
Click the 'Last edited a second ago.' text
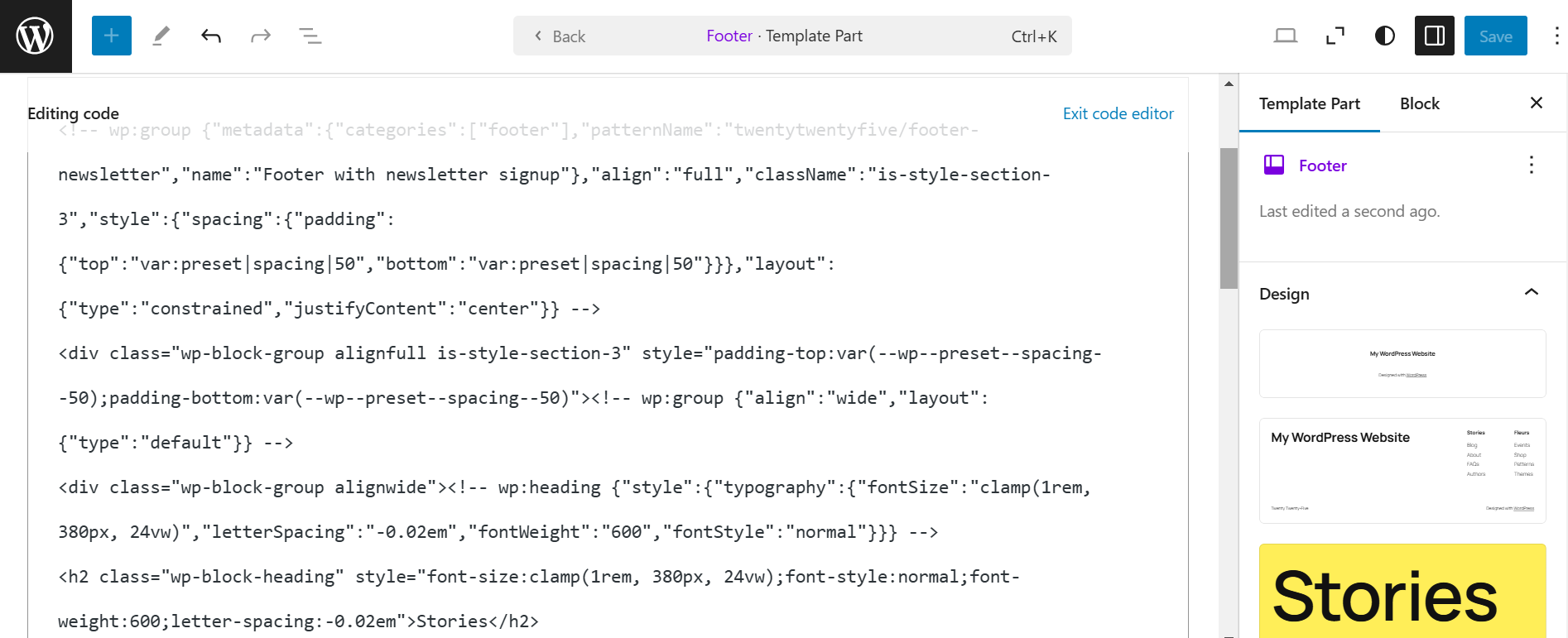1349,211
